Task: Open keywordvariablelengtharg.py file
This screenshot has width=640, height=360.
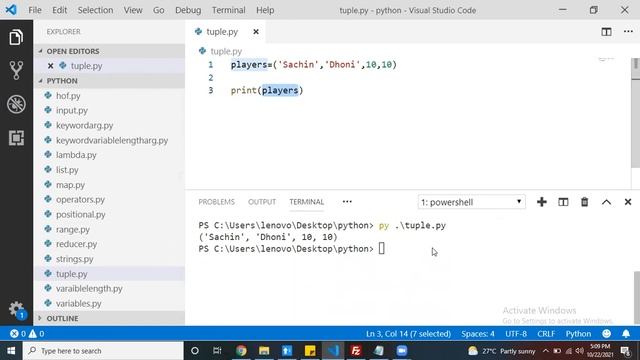Action: [x=110, y=140]
